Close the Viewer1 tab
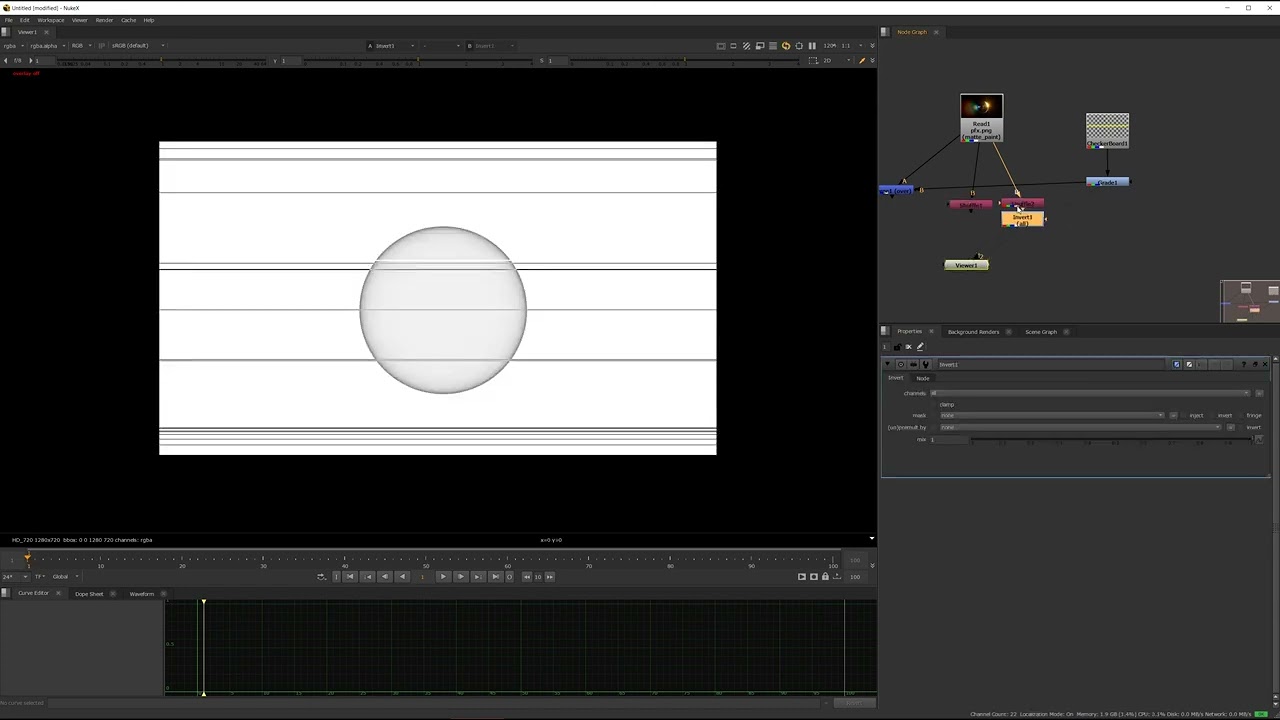Screen dimensions: 1280x720 [46, 32]
